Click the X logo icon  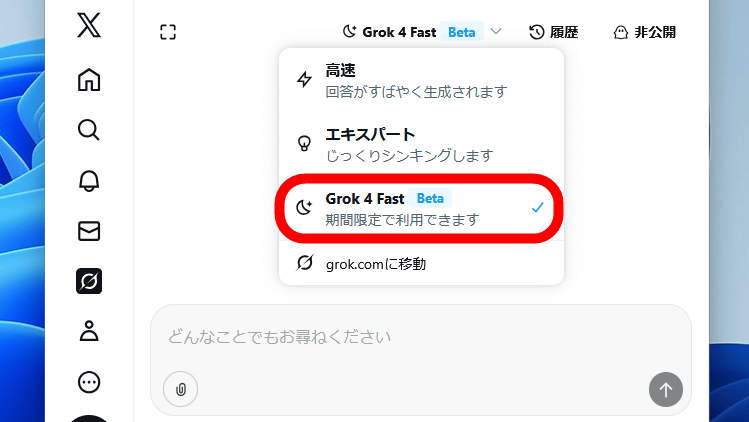[x=89, y=27]
